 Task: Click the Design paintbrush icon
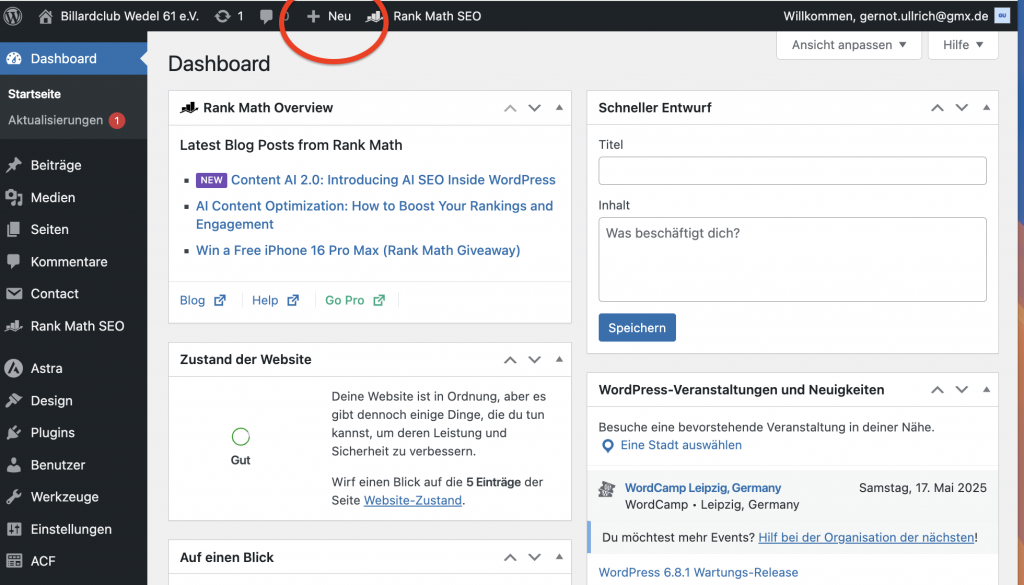click(x=14, y=400)
